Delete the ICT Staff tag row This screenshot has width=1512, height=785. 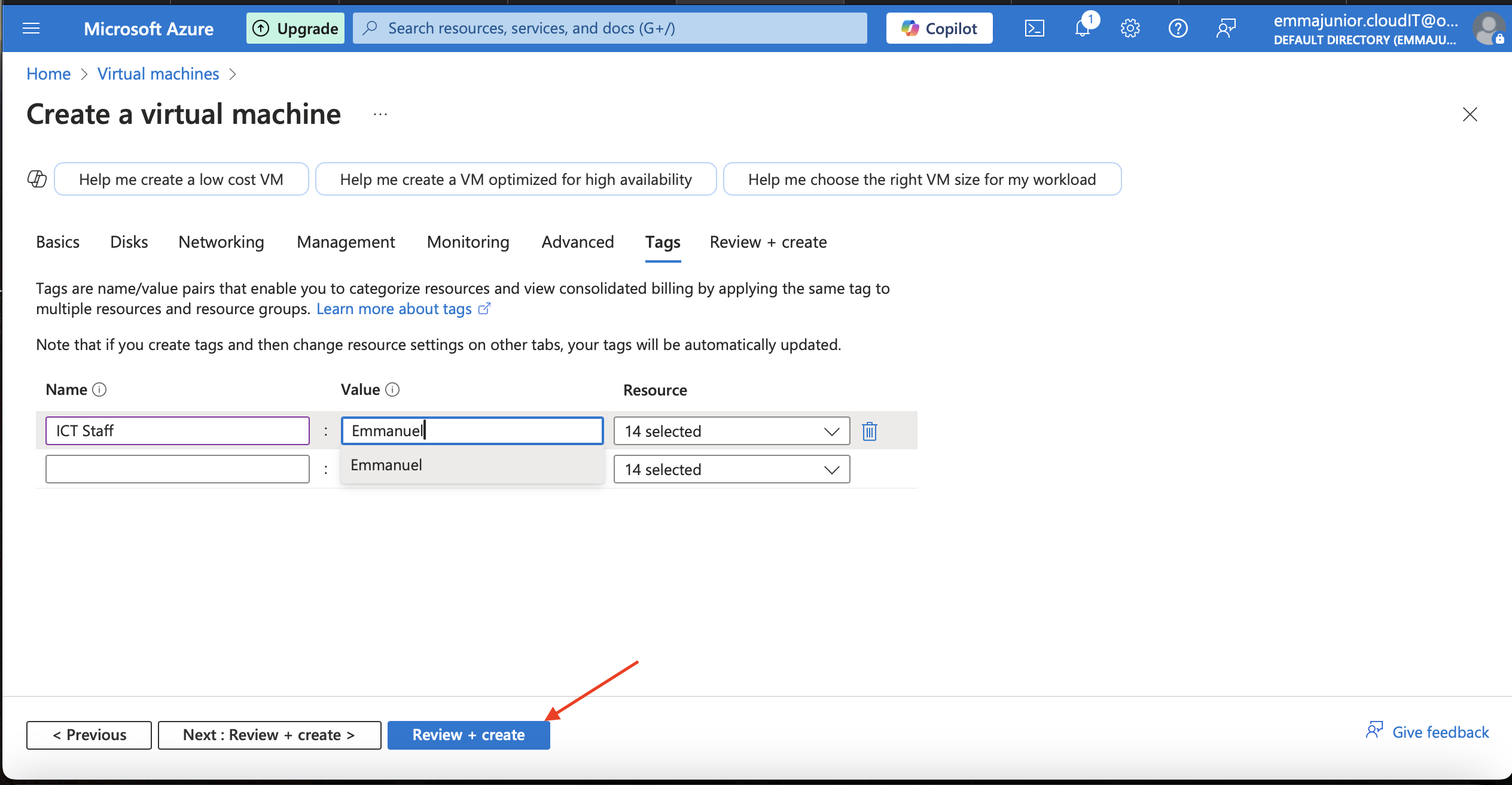click(870, 431)
